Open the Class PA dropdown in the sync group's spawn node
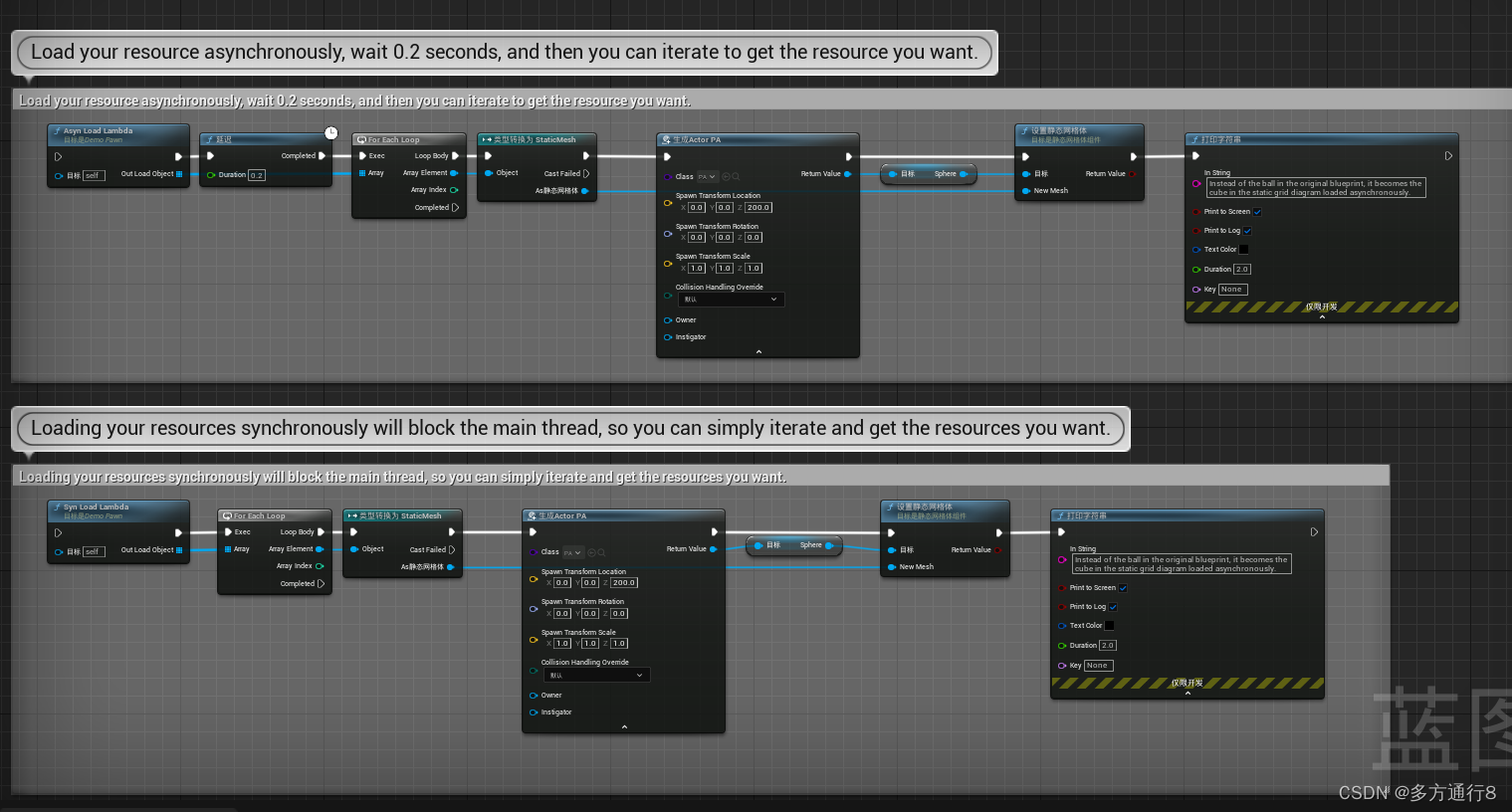The height and width of the screenshot is (812, 1512). tap(572, 552)
